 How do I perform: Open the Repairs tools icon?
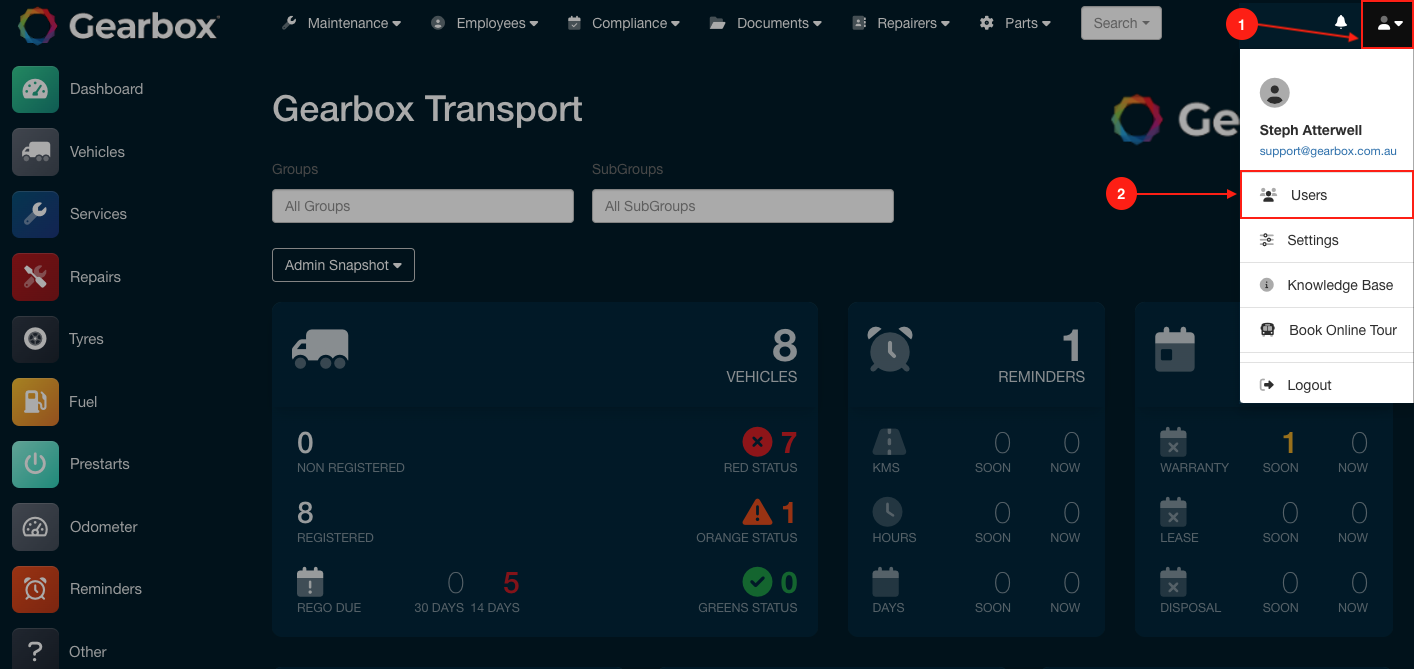(x=35, y=277)
